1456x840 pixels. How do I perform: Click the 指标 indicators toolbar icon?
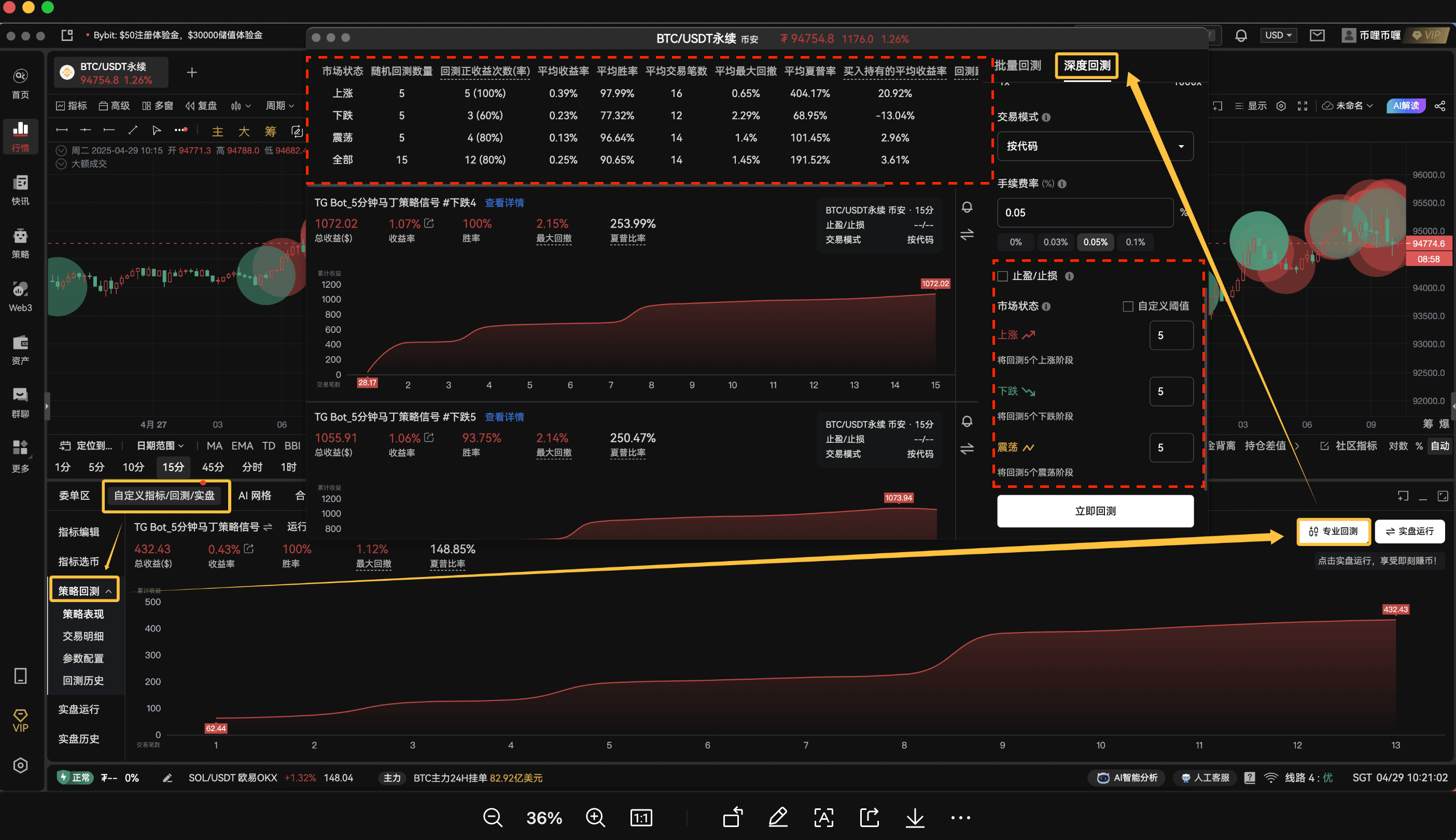71,106
